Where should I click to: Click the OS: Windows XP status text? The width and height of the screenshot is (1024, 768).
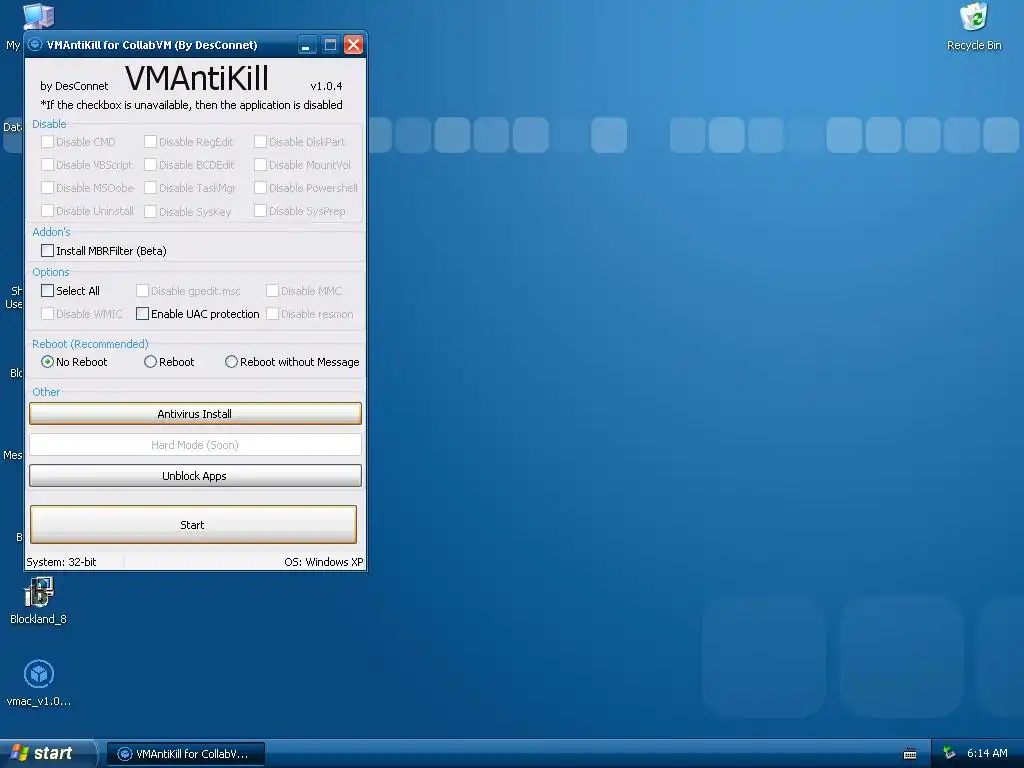pos(323,562)
